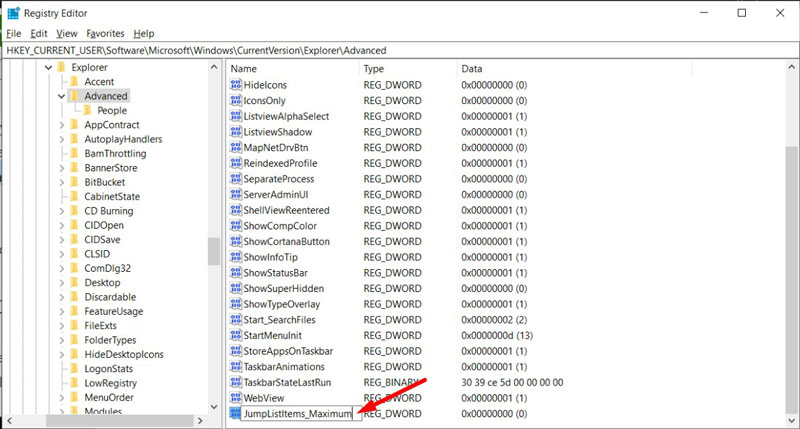Expand the AutoplayHandlers tree node
This screenshot has width=800, height=429.
pyautogui.click(x=62, y=139)
